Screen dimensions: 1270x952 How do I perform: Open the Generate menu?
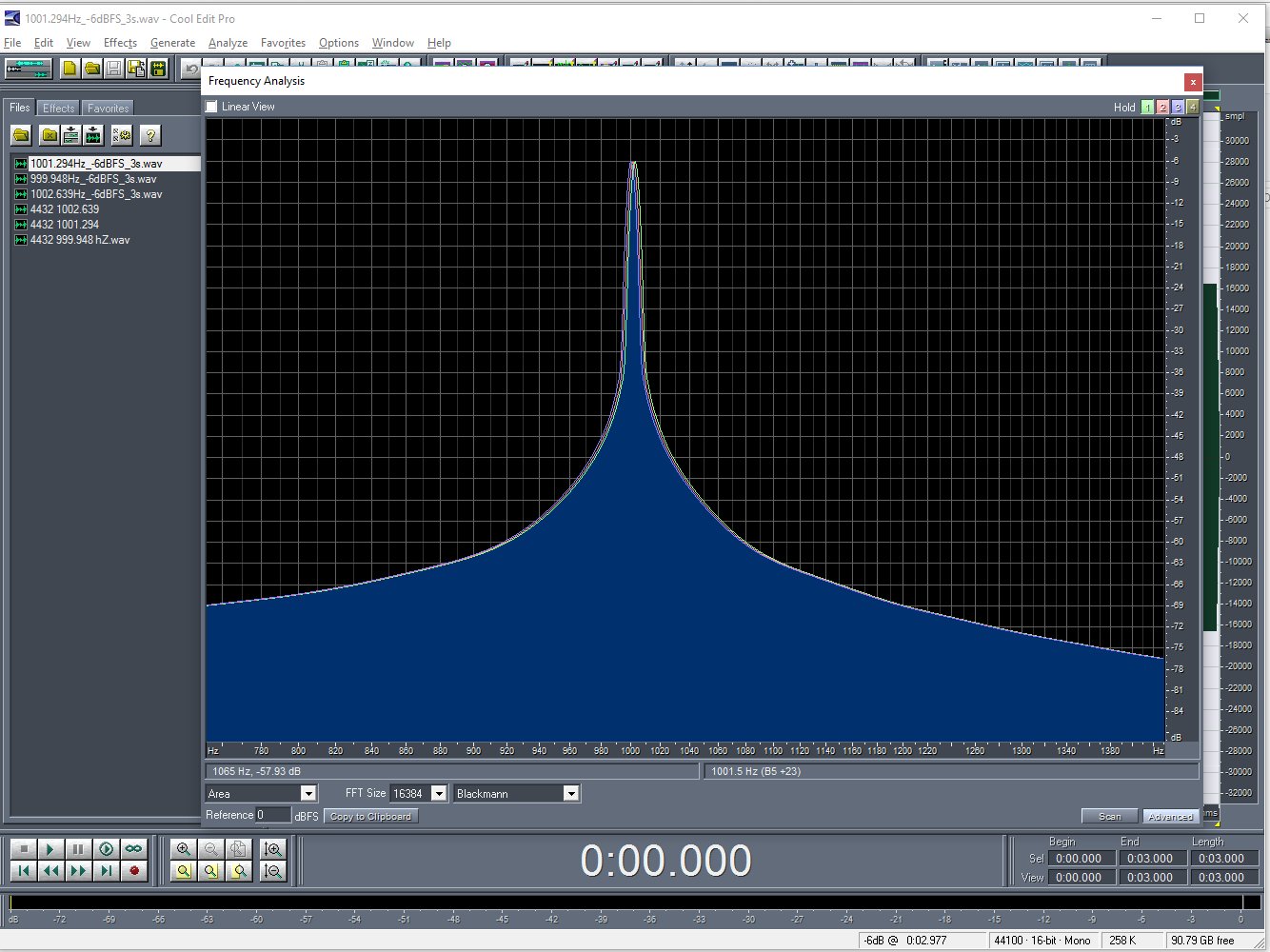(x=172, y=43)
